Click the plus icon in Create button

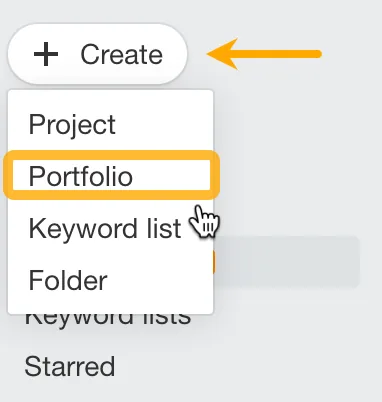point(46,54)
